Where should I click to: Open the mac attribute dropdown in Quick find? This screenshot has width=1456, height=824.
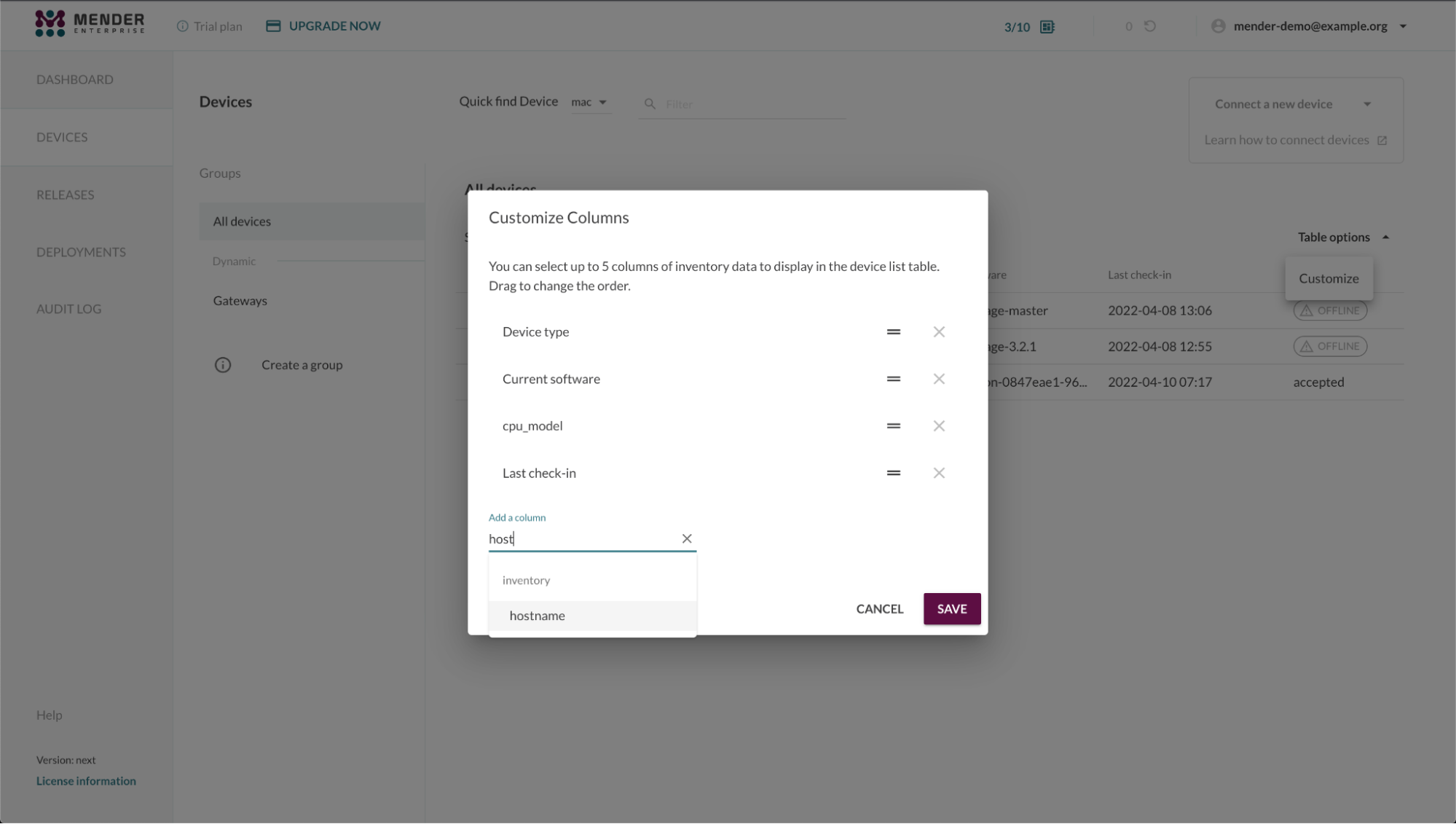click(x=590, y=102)
